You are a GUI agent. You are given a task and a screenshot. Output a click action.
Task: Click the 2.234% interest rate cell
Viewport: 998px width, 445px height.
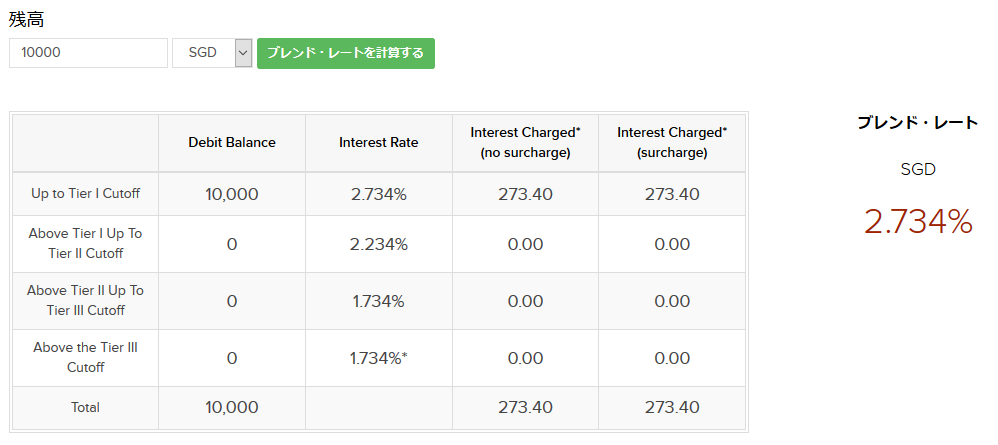click(x=379, y=244)
